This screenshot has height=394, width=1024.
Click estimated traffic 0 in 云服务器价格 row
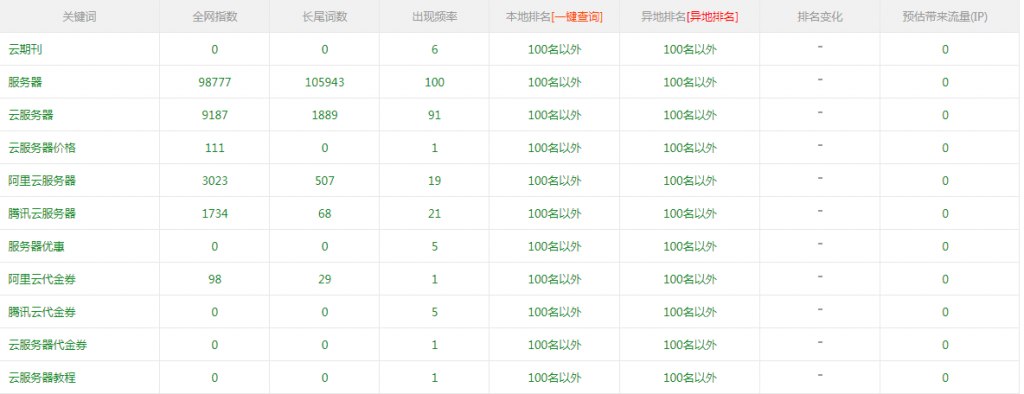945,148
